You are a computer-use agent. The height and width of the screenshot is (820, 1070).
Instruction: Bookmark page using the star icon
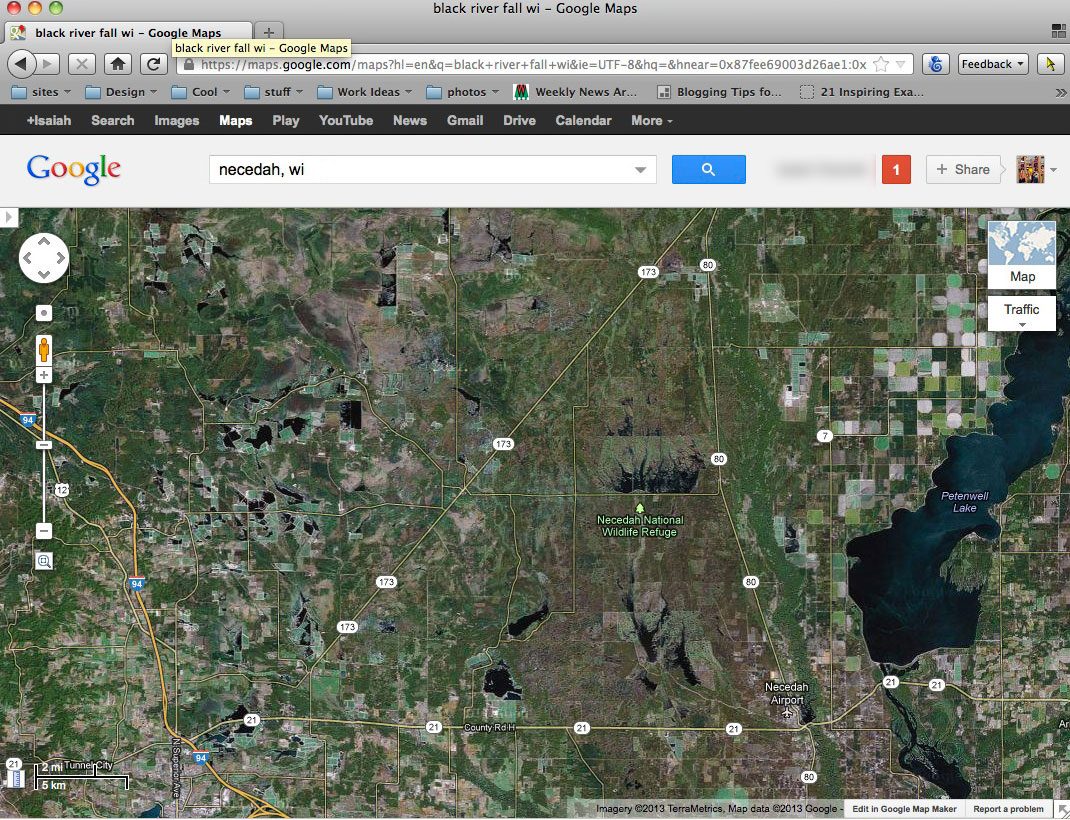881,64
